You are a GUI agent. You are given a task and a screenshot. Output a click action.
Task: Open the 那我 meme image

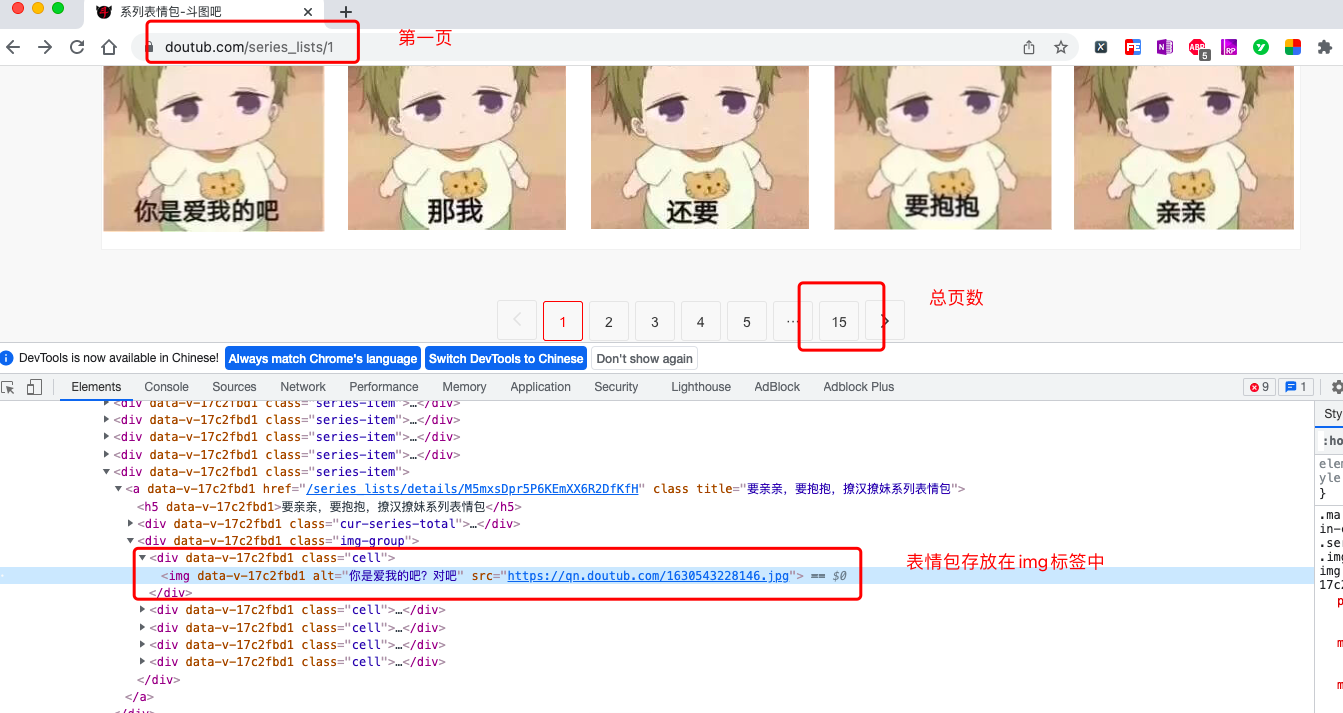coord(457,148)
